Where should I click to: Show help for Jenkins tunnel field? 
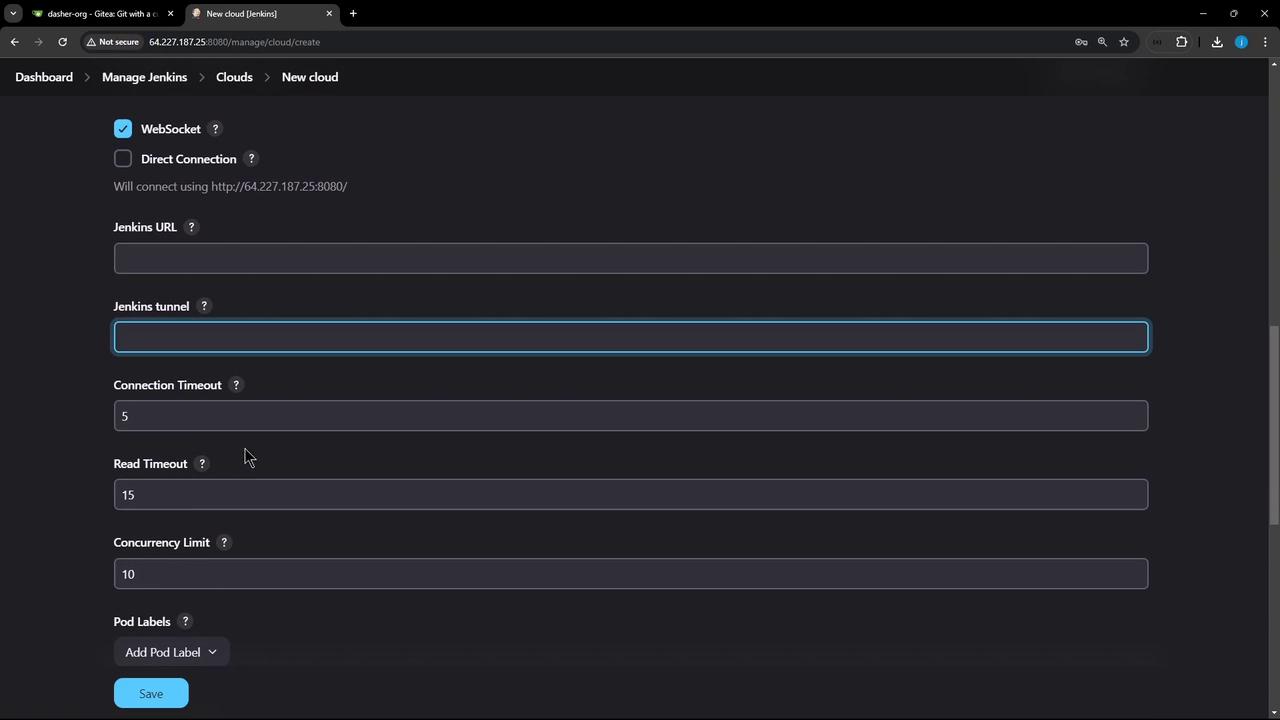pos(204,306)
